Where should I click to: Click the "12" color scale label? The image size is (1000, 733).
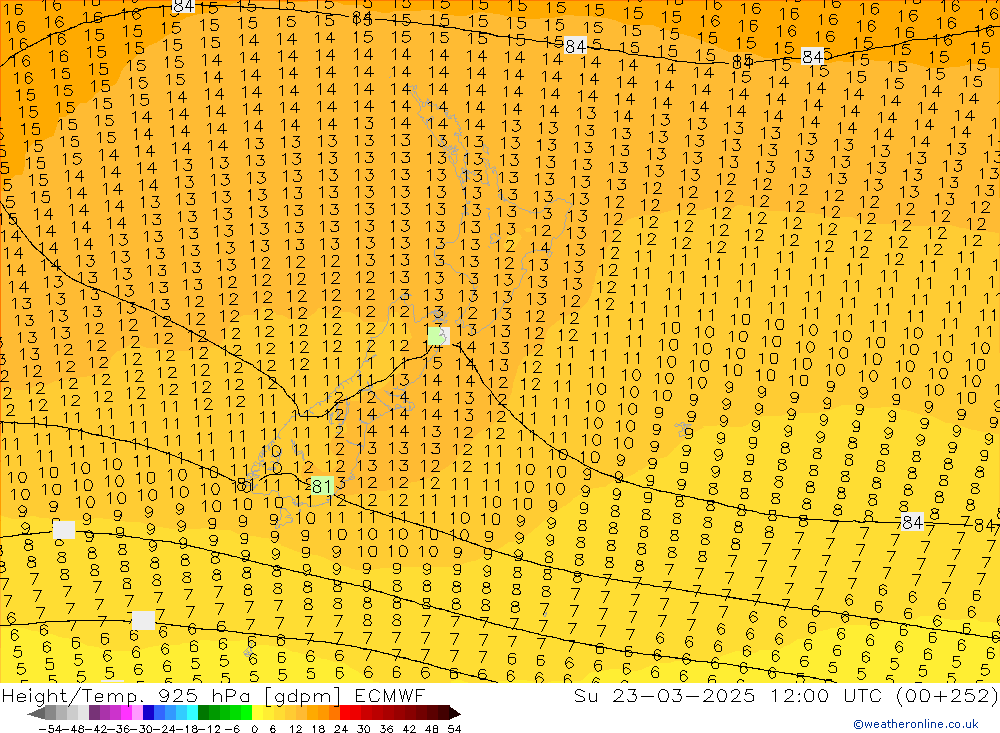295,729
